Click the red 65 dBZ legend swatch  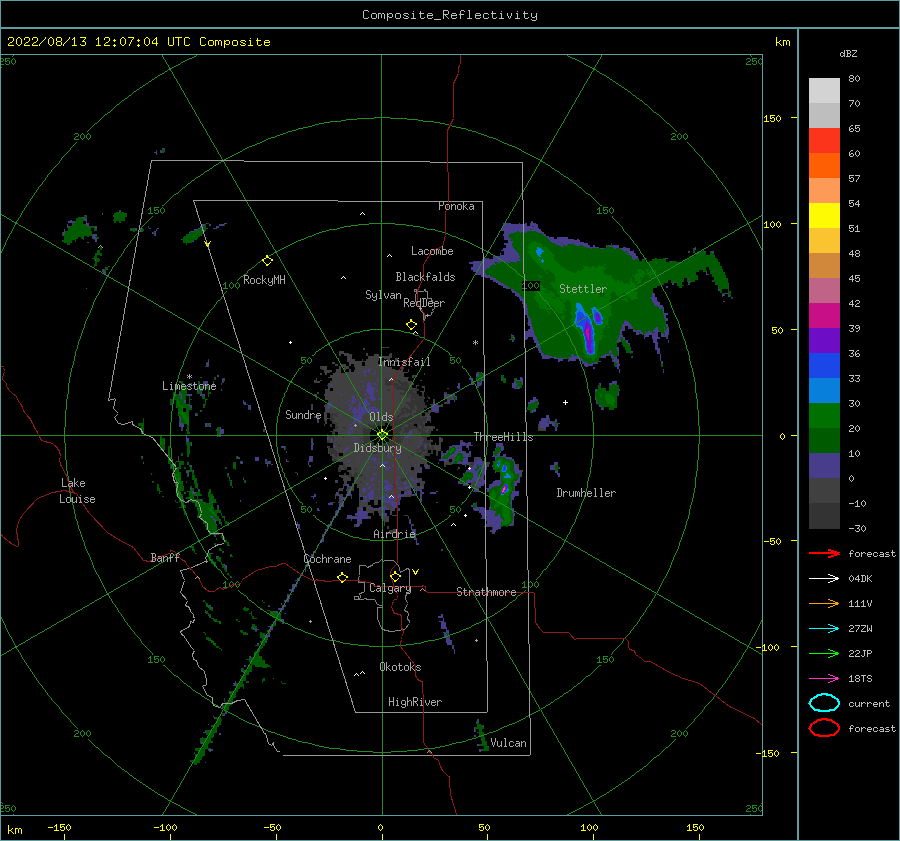tap(824, 141)
